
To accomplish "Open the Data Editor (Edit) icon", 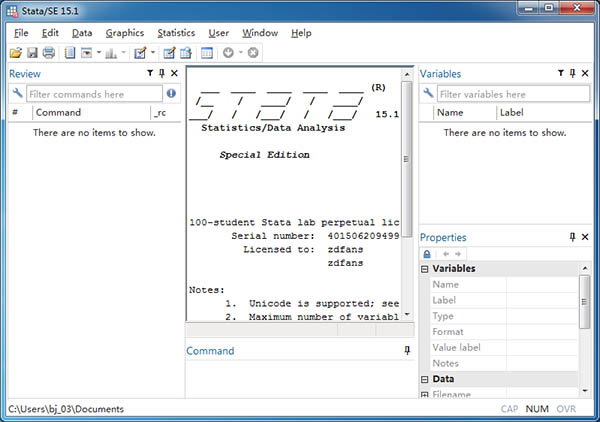I will 168,52.
